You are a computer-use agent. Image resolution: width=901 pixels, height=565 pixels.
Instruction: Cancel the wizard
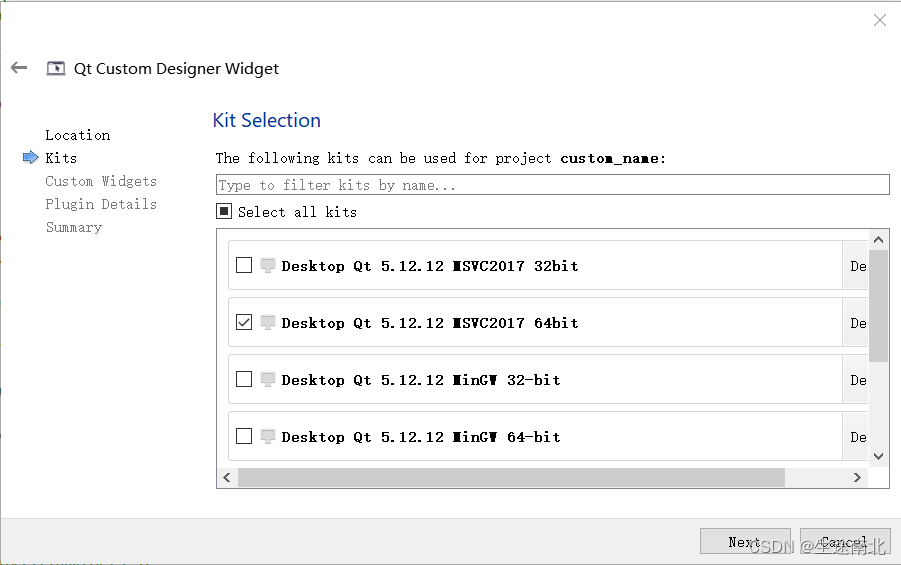point(845,541)
